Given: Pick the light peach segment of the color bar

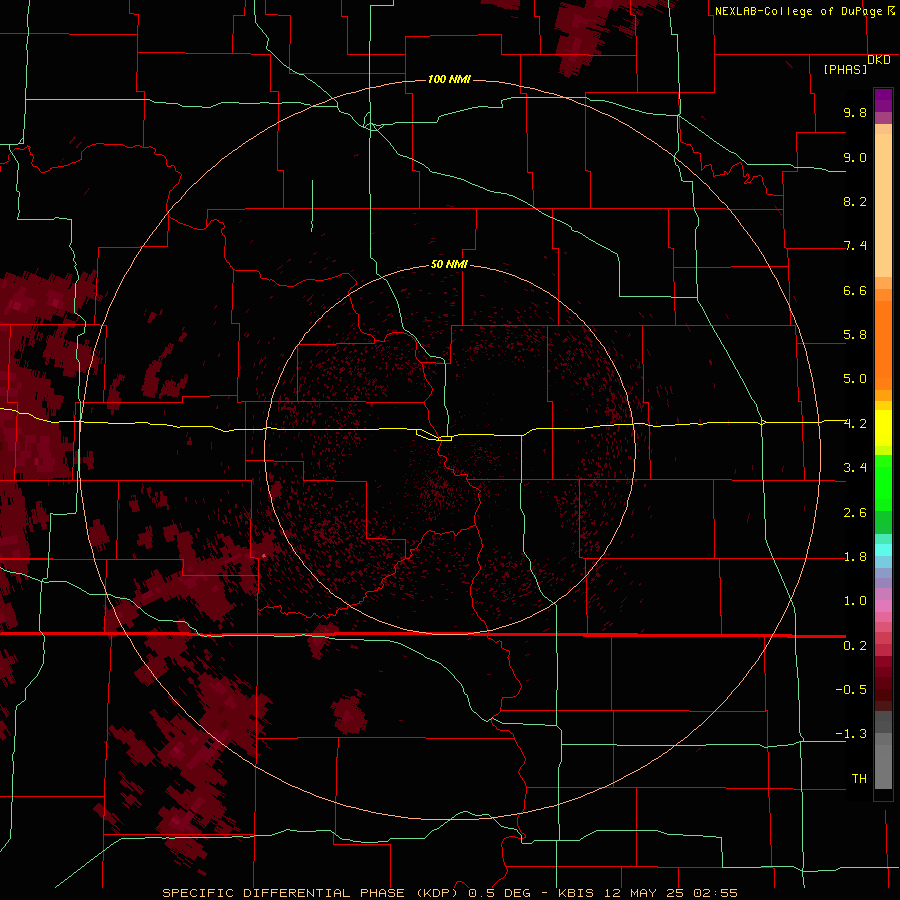Looking at the screenshot, I should [883, 204].
